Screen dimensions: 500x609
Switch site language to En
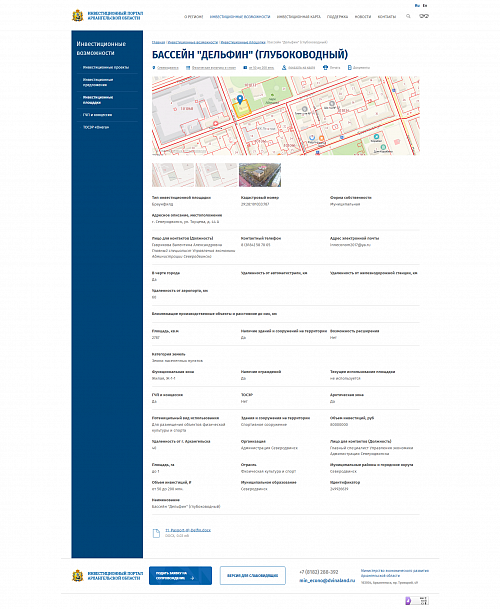click(x=425, y=5)
